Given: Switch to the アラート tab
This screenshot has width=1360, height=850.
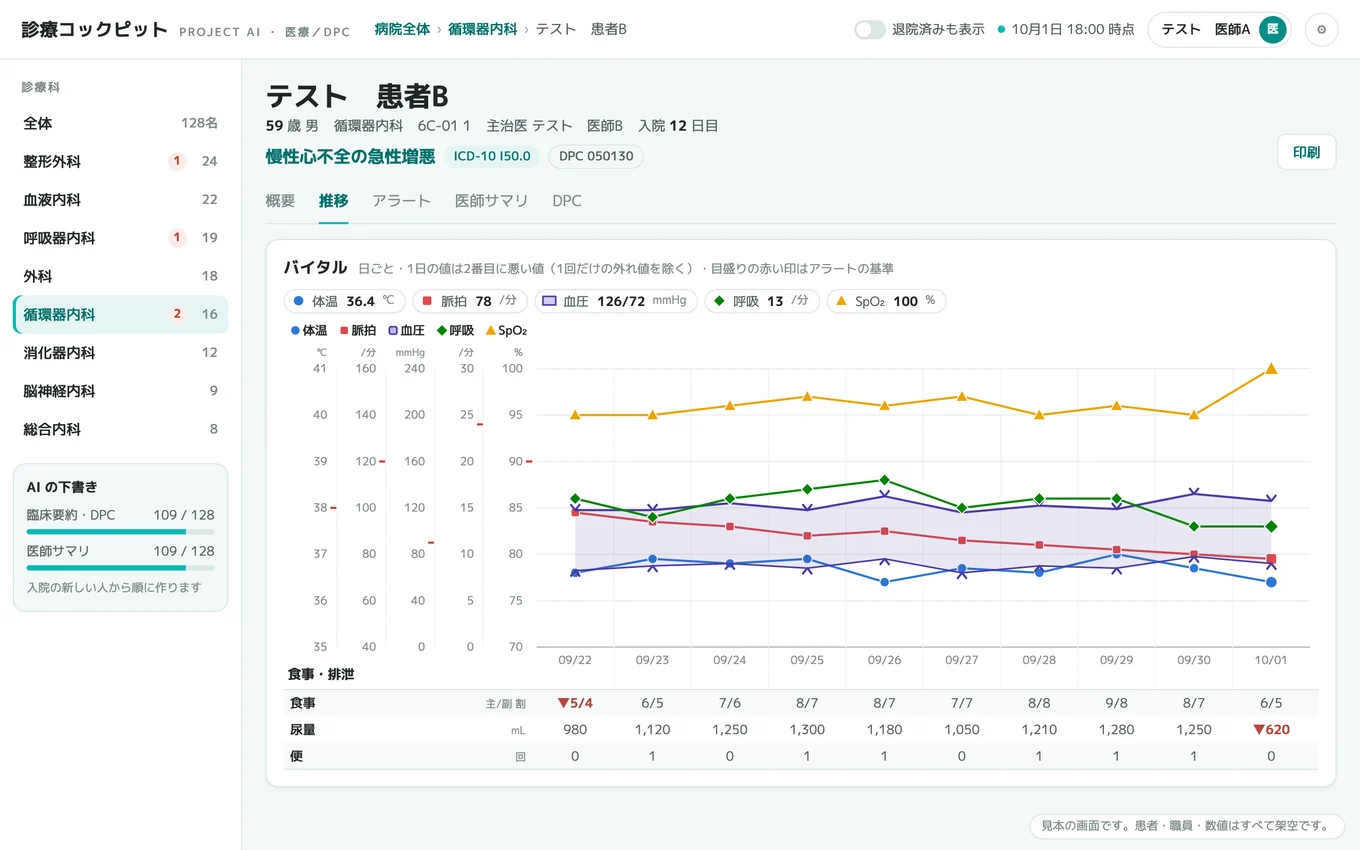Looking at the screenshot, I should (x=401, y=201).
